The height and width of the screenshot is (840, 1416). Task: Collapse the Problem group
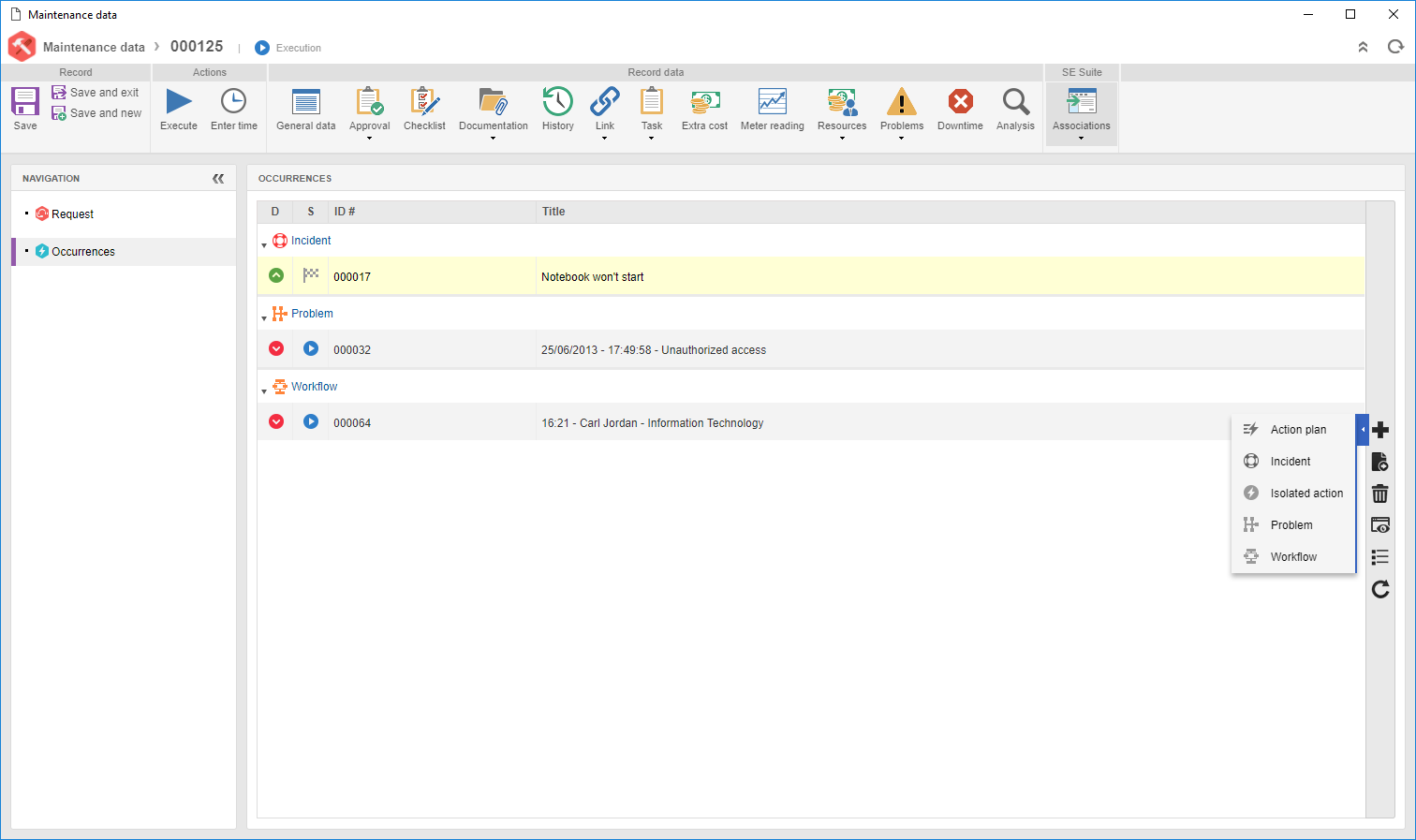click(x=264, y=318)
